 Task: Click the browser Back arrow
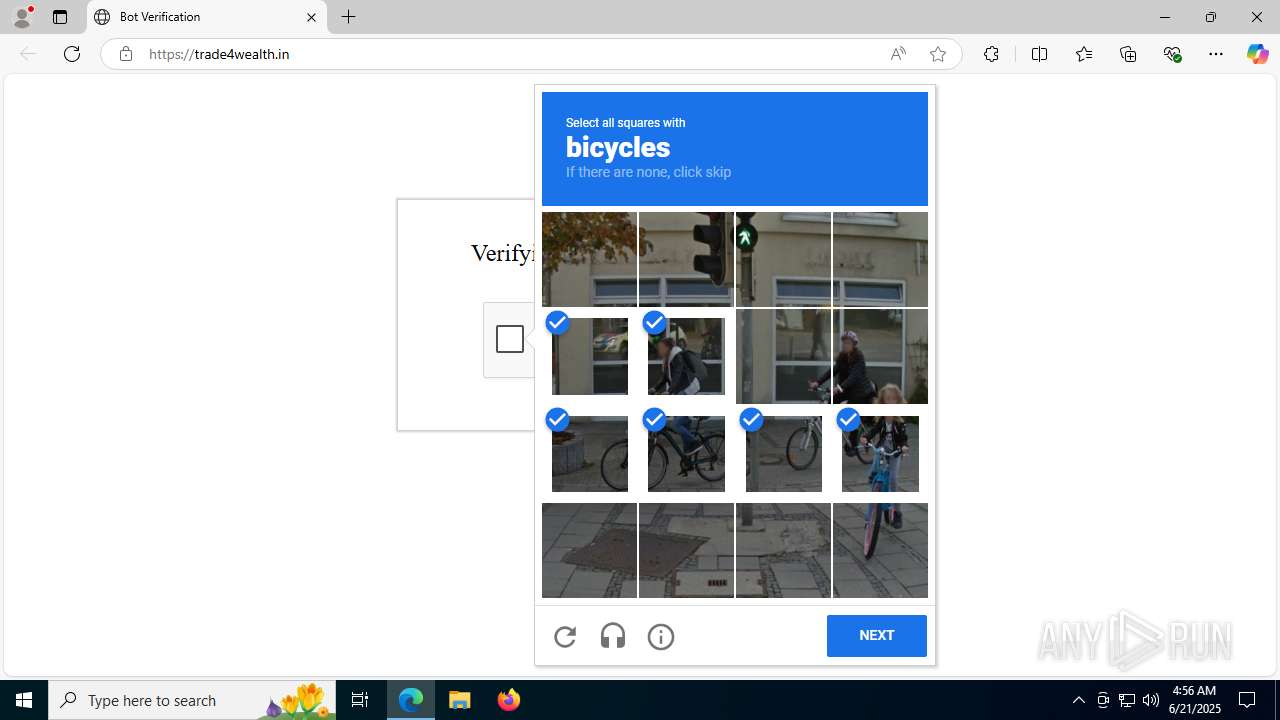28,54
